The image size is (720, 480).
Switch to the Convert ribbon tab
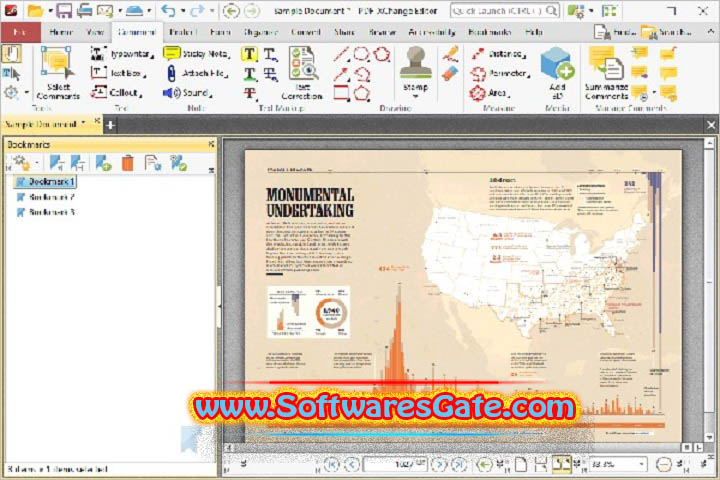coord(305,32)
